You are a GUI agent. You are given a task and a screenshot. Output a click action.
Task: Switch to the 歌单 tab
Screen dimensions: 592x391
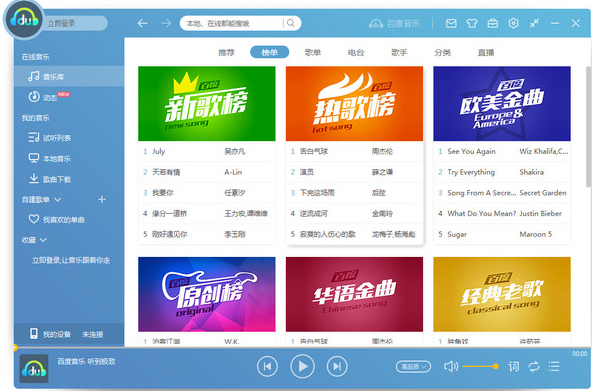[313, 52]
